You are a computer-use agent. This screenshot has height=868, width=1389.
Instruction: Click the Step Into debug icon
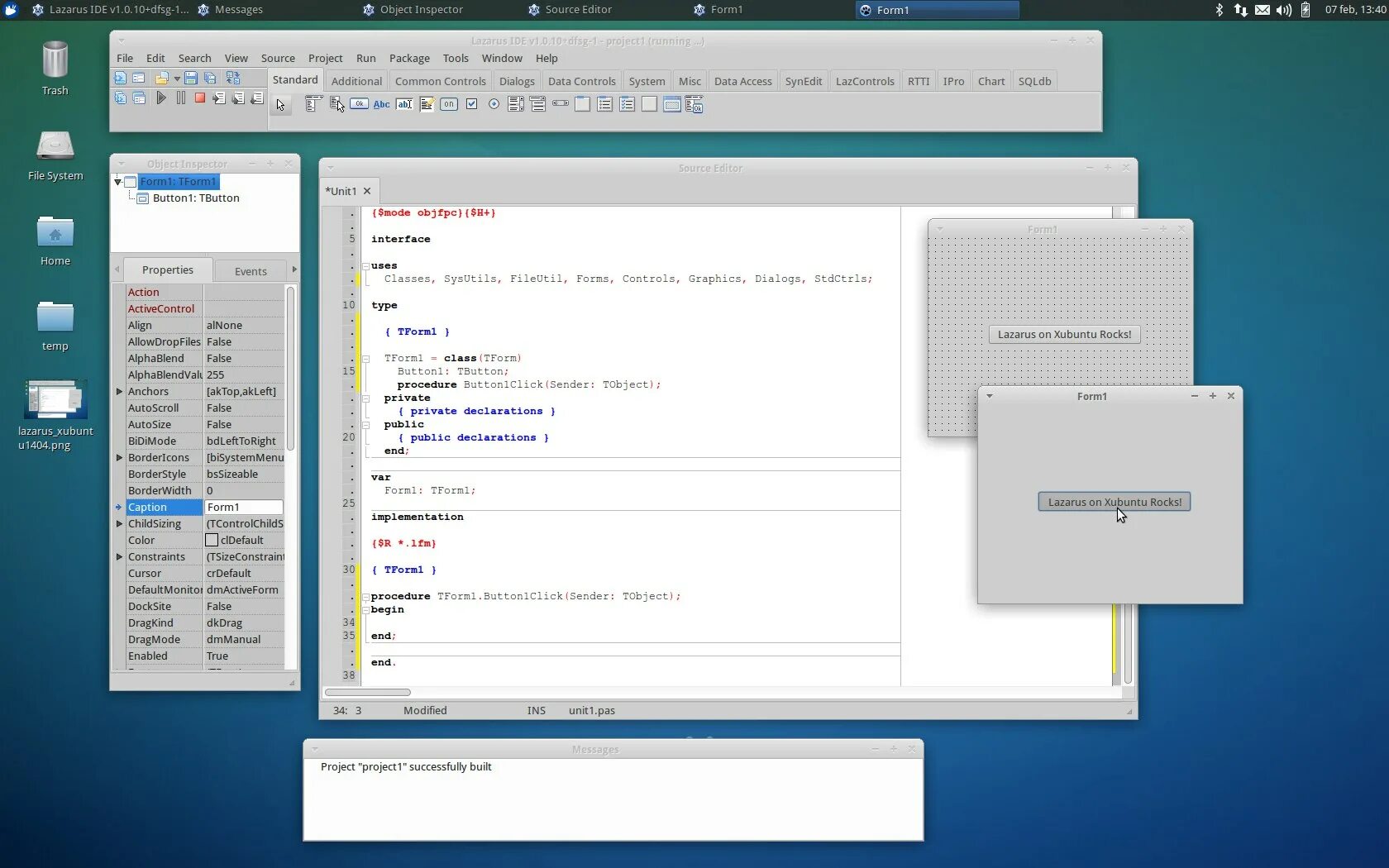(219, 98)
